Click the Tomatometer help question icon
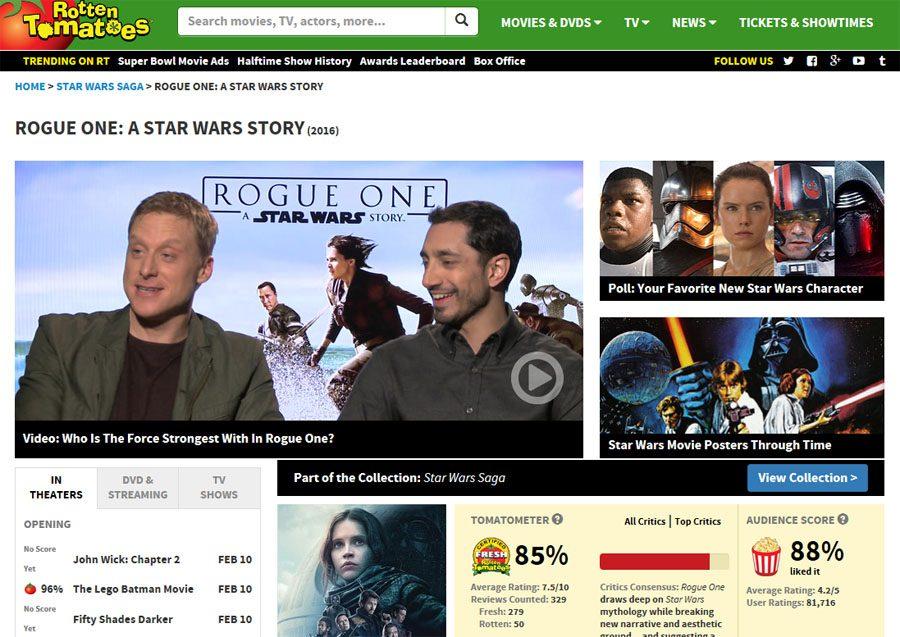 point(557,519)
